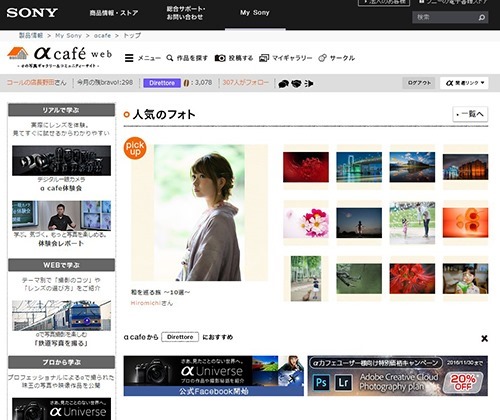500x420 pixels.
Task: Open 商品情報・ストア menu
Action: click(114, 13)
